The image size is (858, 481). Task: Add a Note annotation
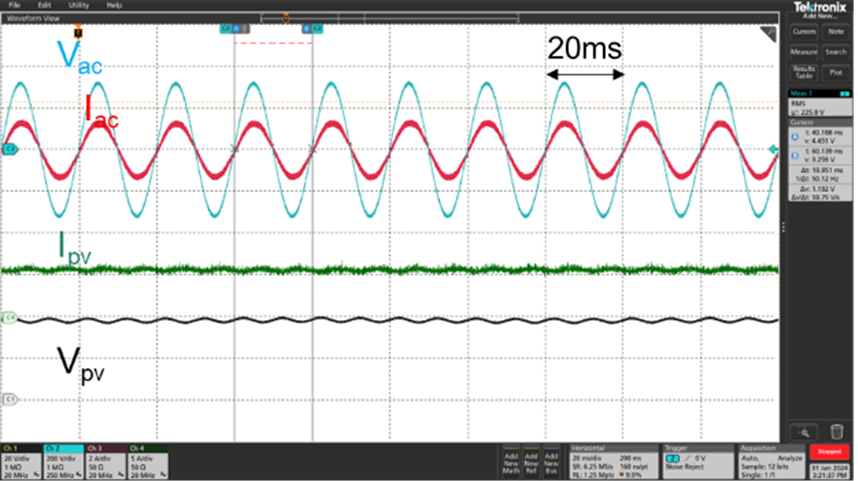pyautogui.click(x=835, y=31)
